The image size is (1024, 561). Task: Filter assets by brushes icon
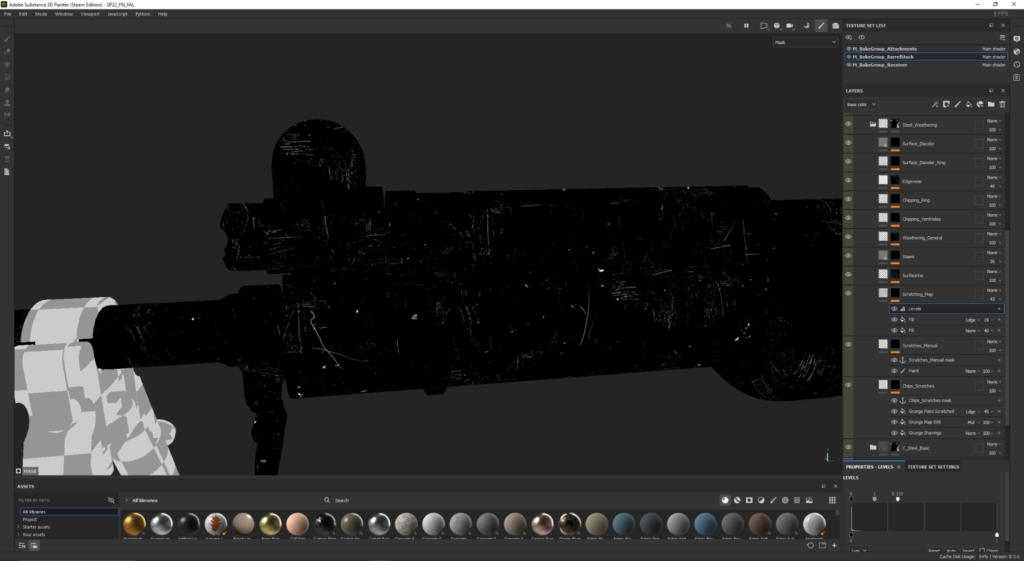point(773,500)
